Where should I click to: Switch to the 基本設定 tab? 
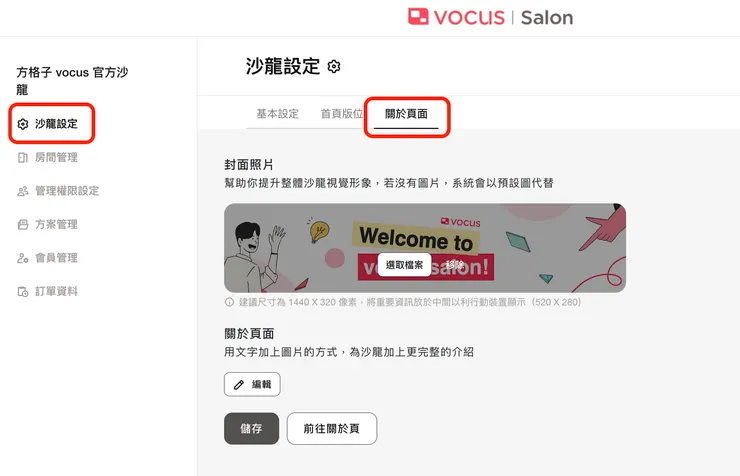(278, 114)
